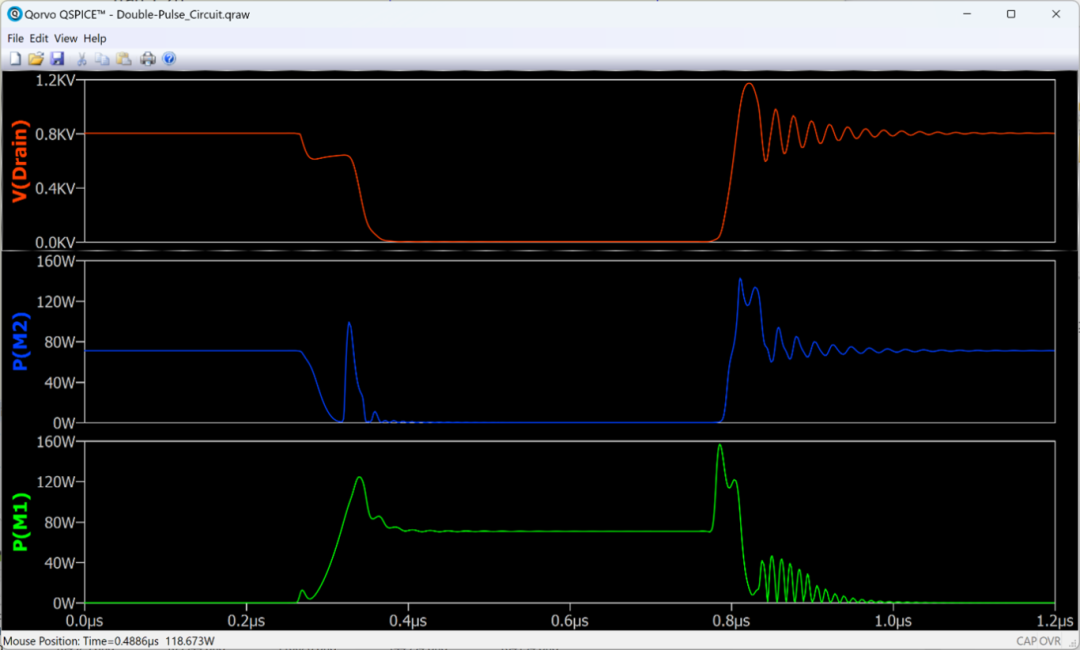The width and height of the screenshot is (1080, 650).
Task: Click the P(M1) trace label
Action: (x=20, y=522)
